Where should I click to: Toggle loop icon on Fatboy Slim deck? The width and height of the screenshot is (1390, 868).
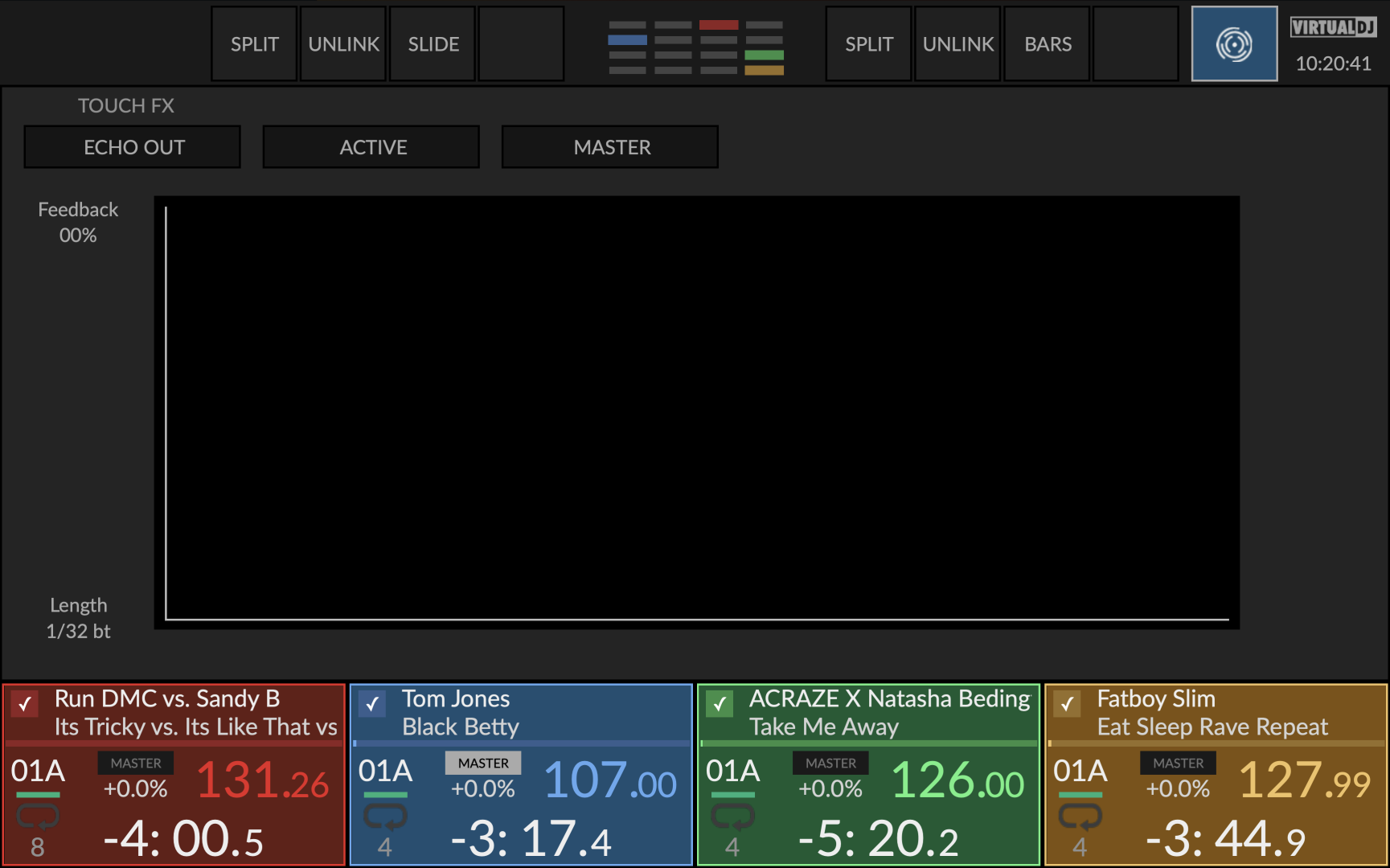[x=1080, y=817]
